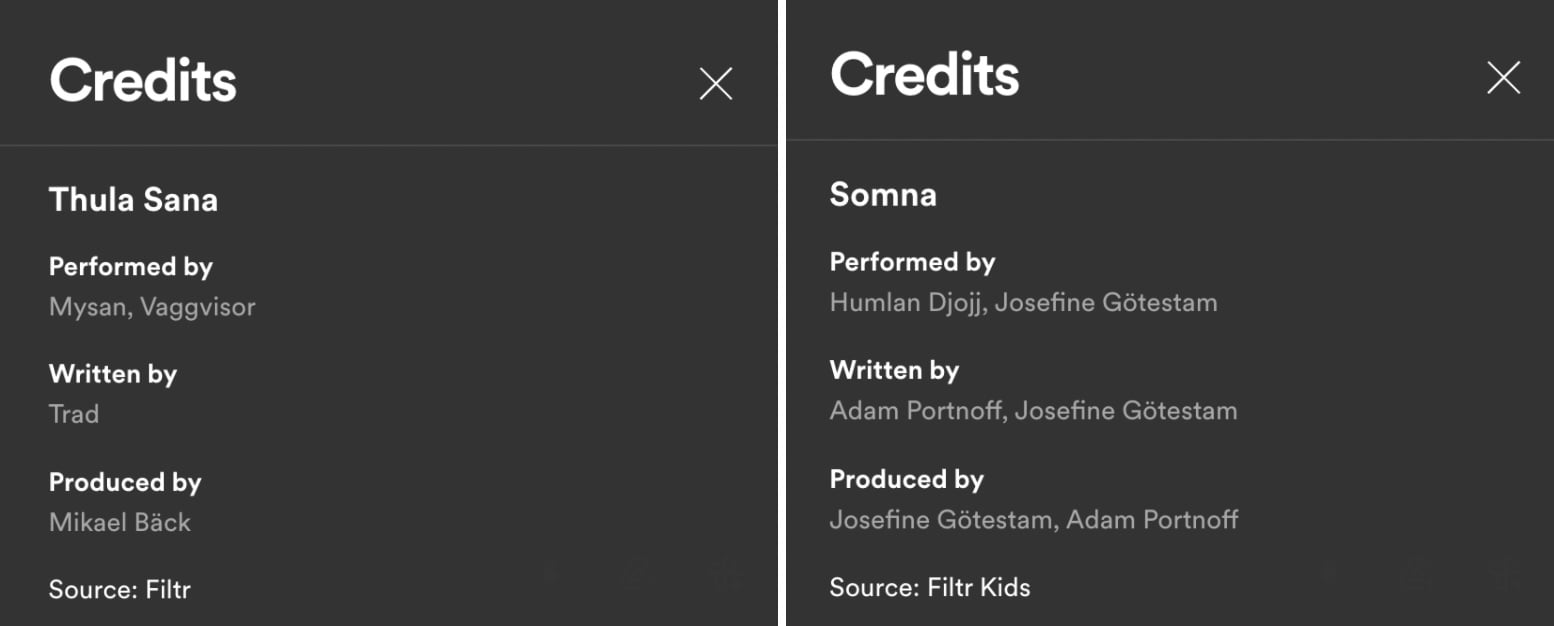Click the Thula Sana song title
Viewport: 1554px width, 626px height.
pos(133,200)
